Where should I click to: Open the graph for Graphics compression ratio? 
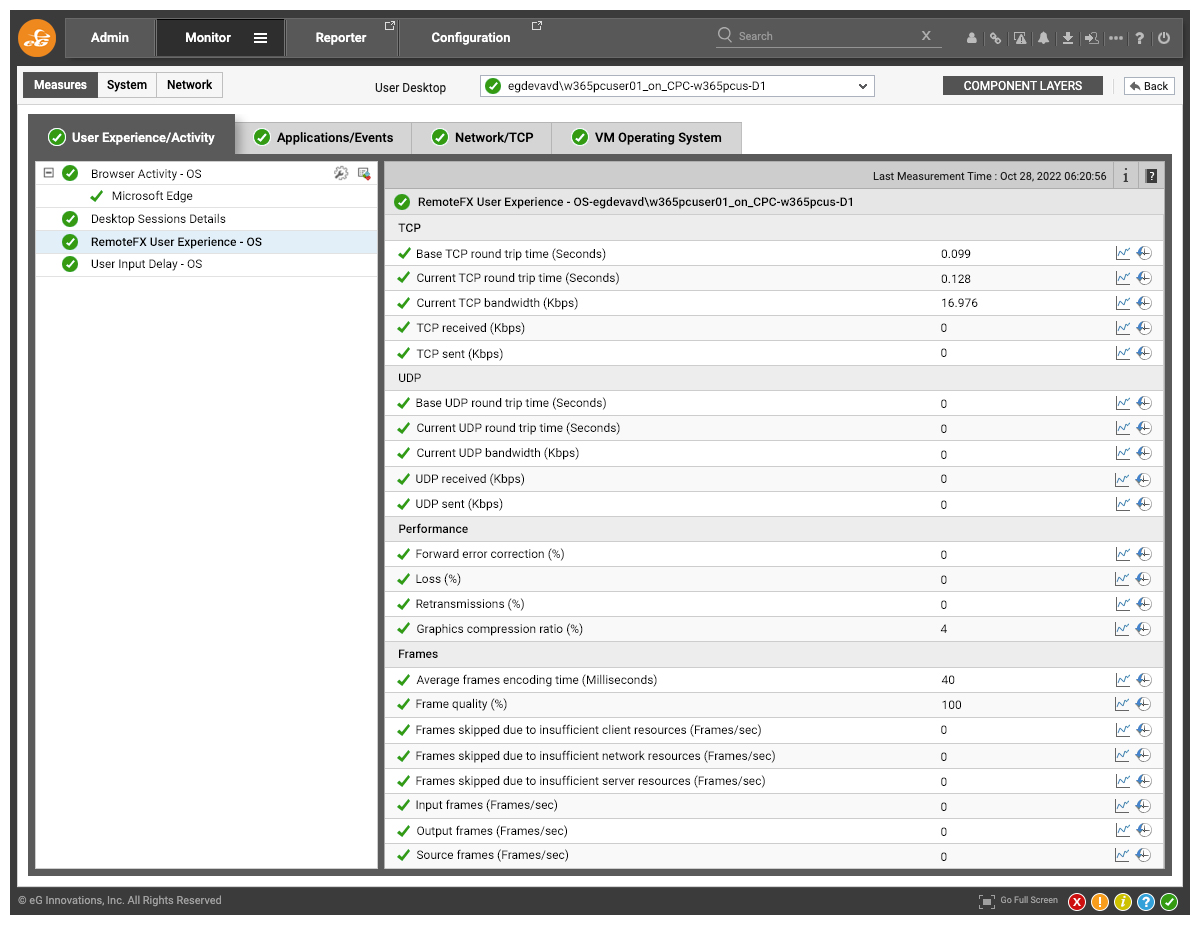[x=1123, y=629]
